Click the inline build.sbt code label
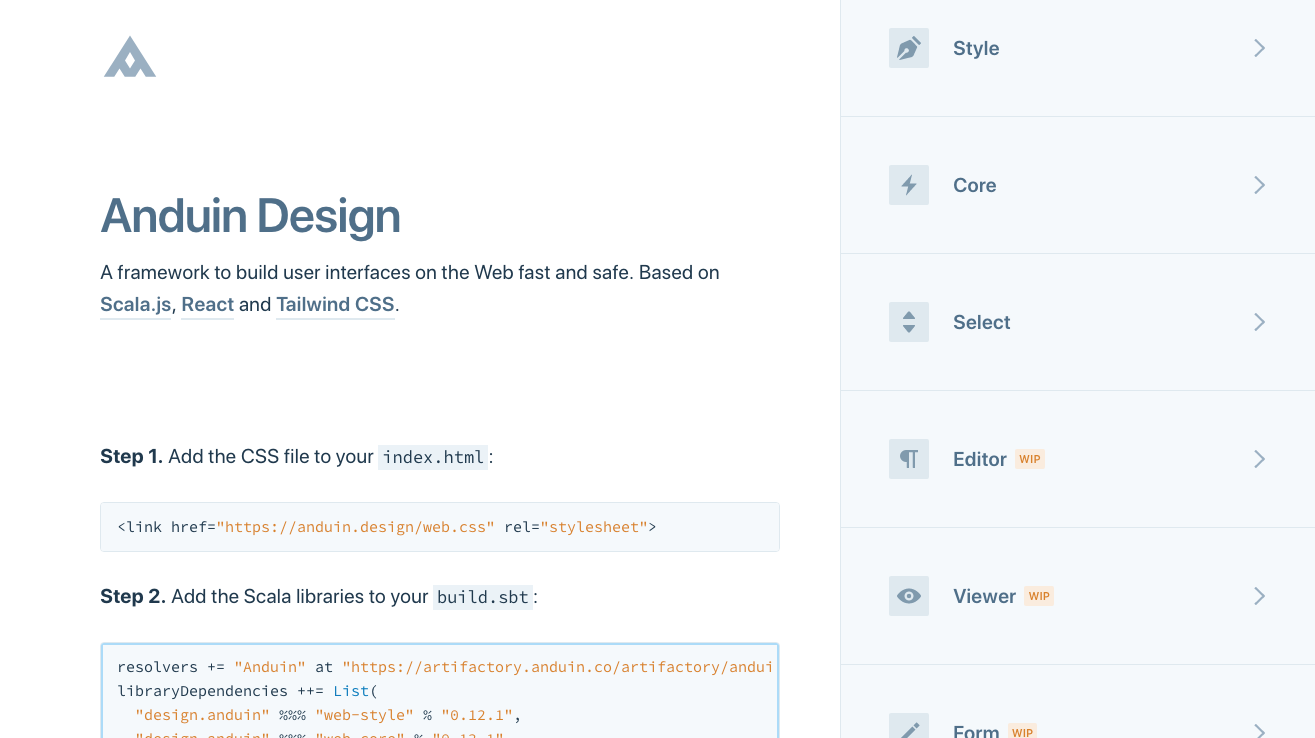Screen dimensions: 1315x738 pyautogui.click(x=483, y=597)
